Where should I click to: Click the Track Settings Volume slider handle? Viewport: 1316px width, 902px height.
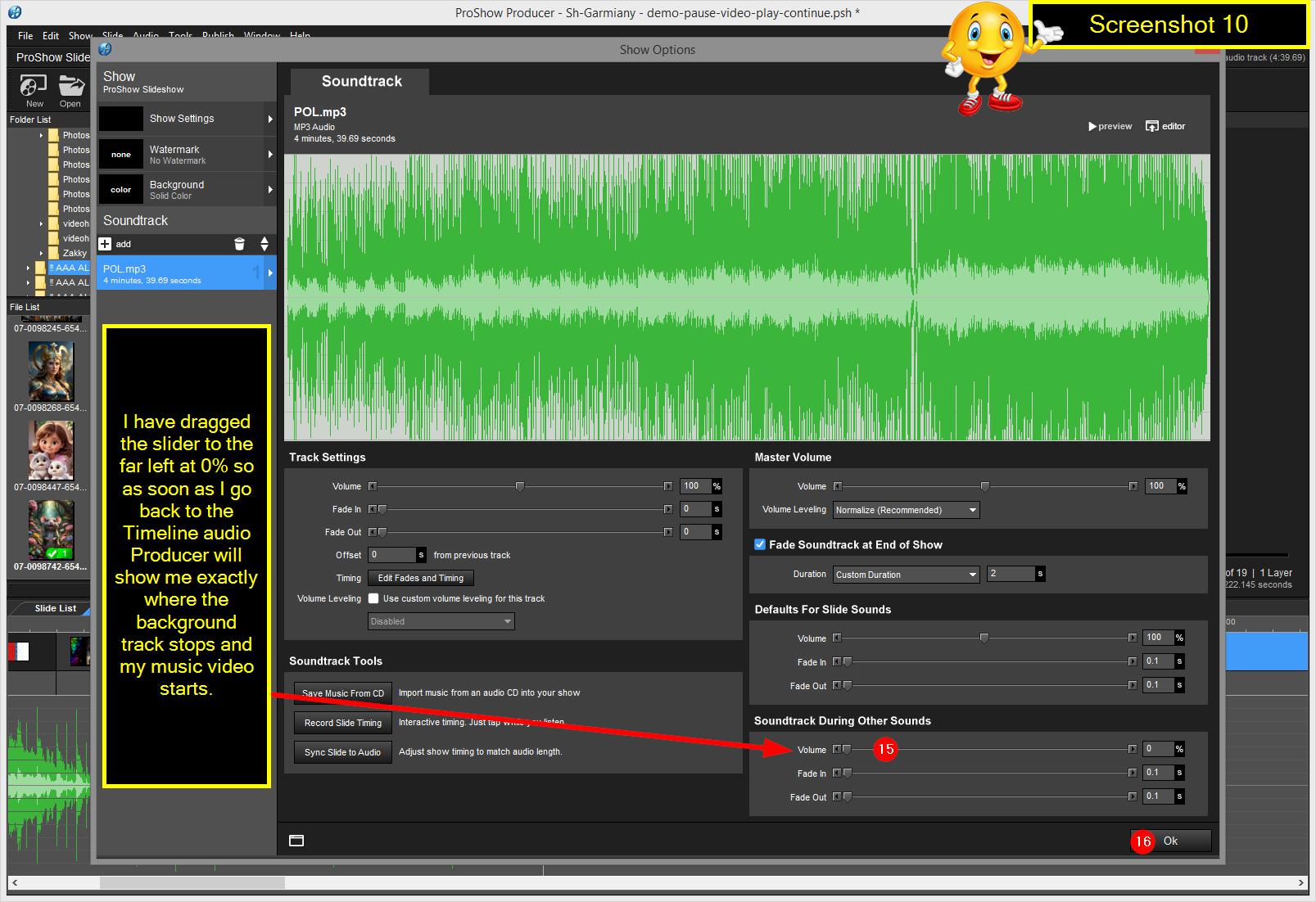coord(520,486)
